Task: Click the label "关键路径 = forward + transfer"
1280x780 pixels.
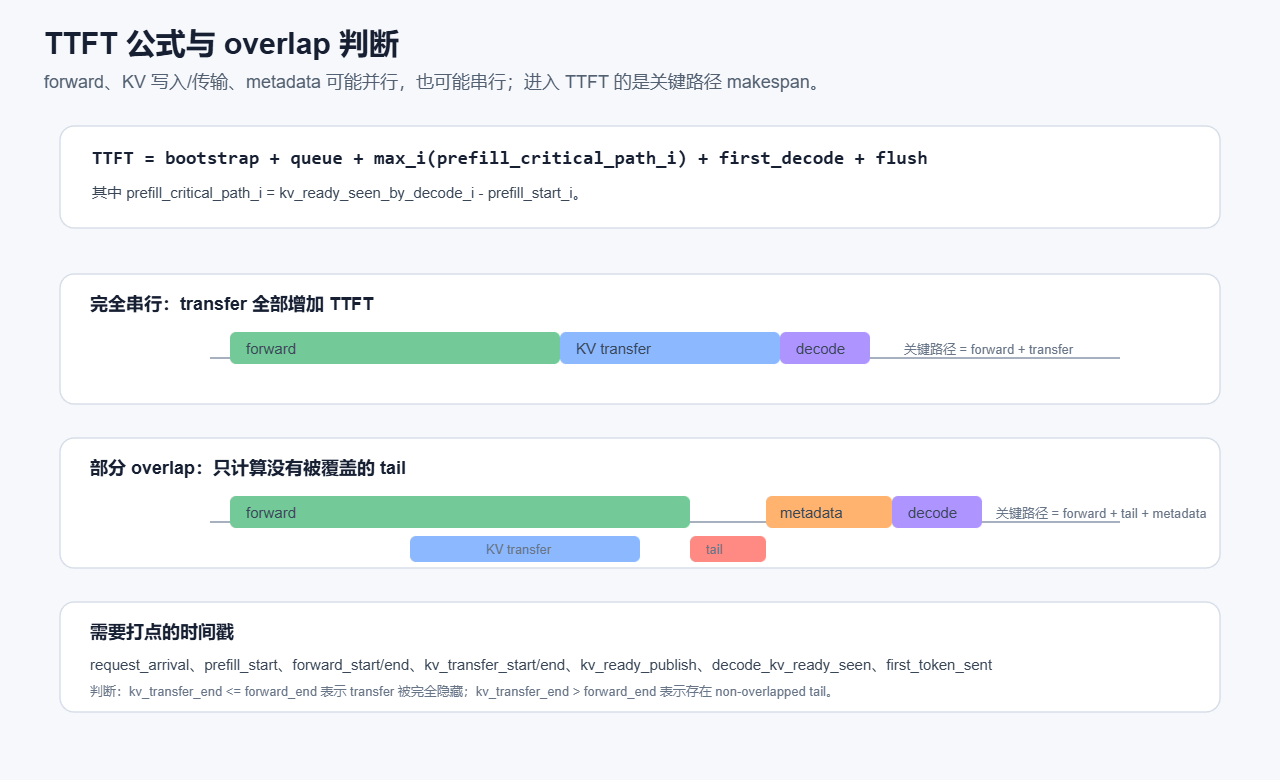Action: click(988, 349)
